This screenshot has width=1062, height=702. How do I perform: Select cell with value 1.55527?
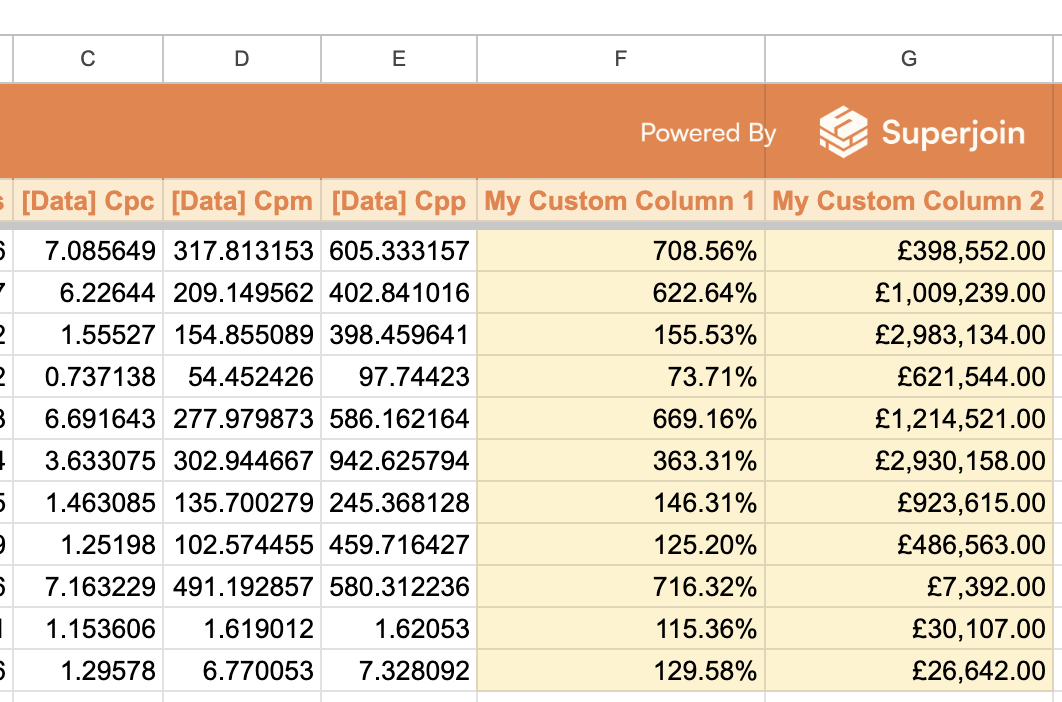click(x=88, y=335)
